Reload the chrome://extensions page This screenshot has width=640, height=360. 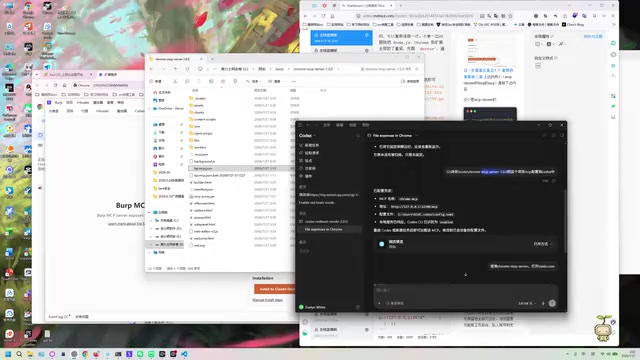[56, 85]
